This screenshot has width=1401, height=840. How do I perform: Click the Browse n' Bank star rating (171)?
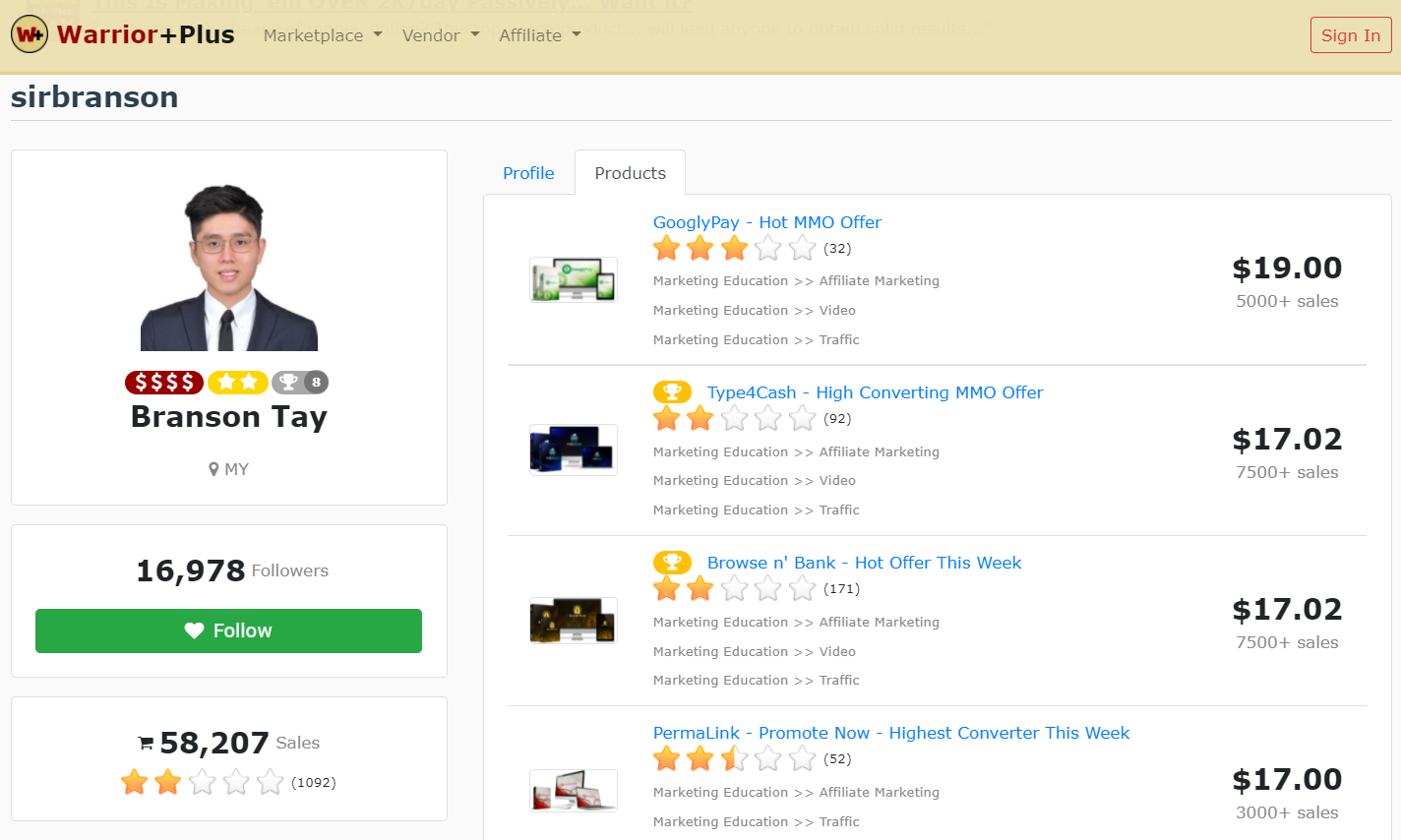pos(735,588)
